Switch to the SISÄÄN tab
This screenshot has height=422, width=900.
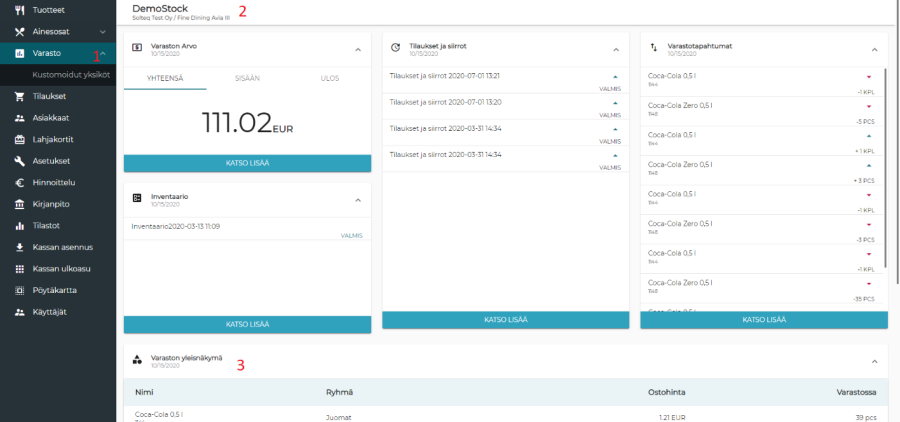pos(248,78)
